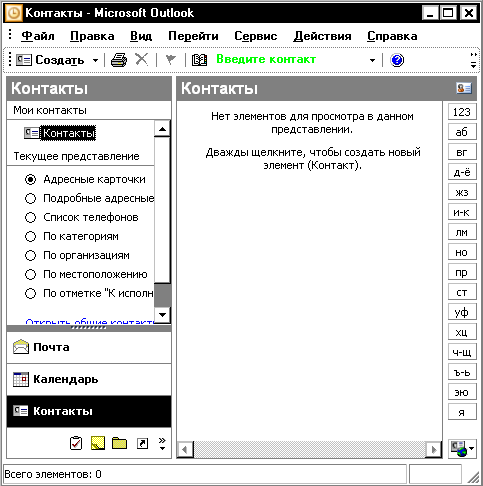Open the index language globe dropdown
This screenshot has width=483, height=486.
[x=462, y=448]
